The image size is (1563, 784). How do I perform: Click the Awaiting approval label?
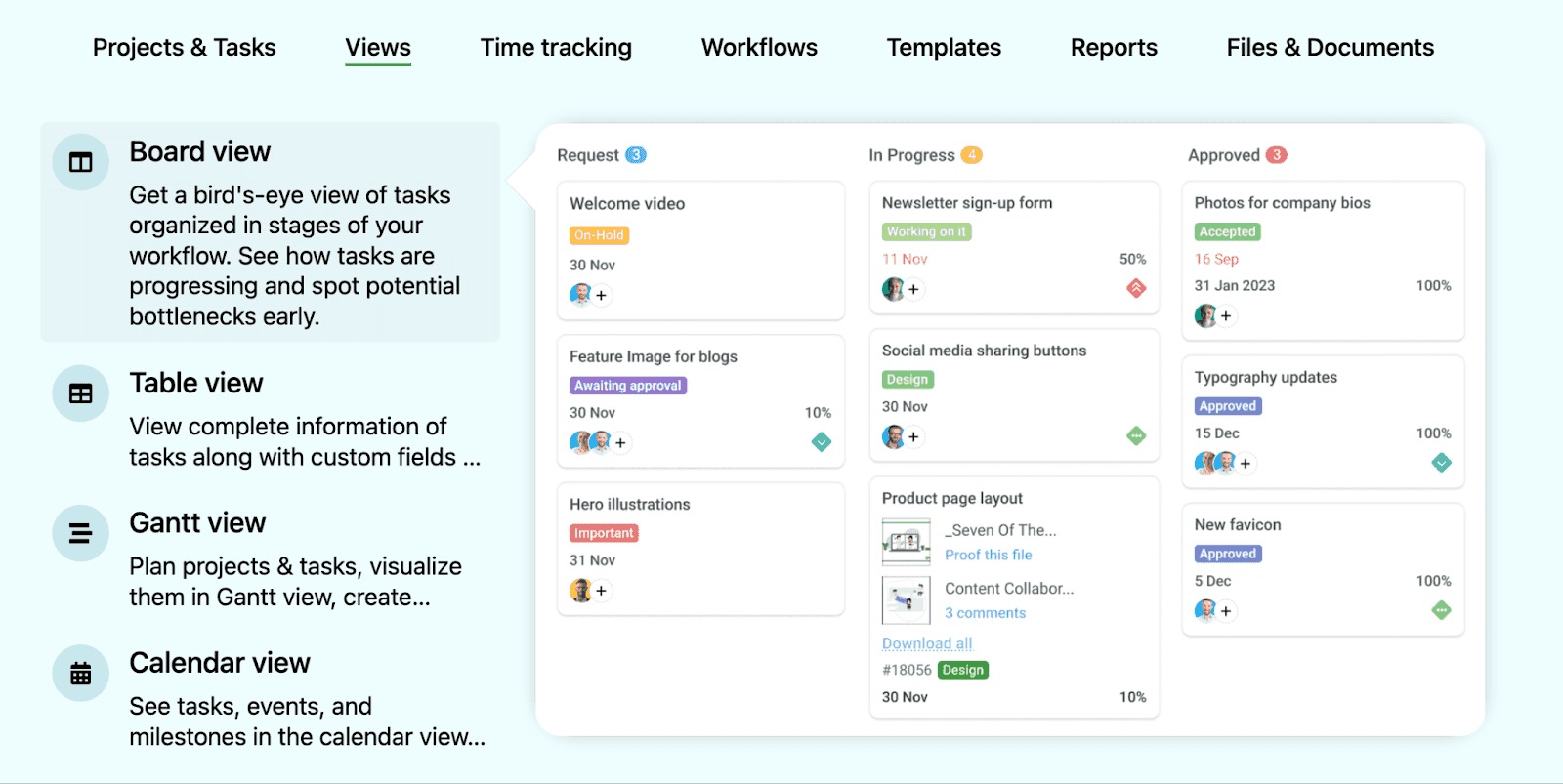point(628,386)
